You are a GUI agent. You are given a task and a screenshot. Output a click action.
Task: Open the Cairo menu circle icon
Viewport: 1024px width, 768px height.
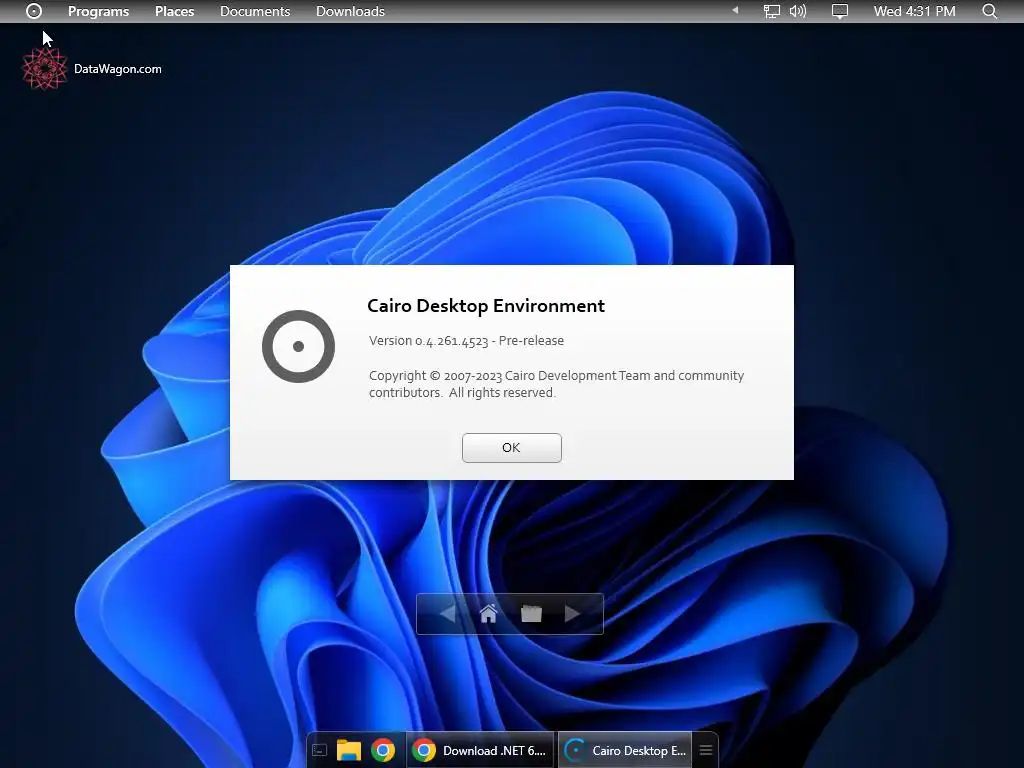pos(34,11)
